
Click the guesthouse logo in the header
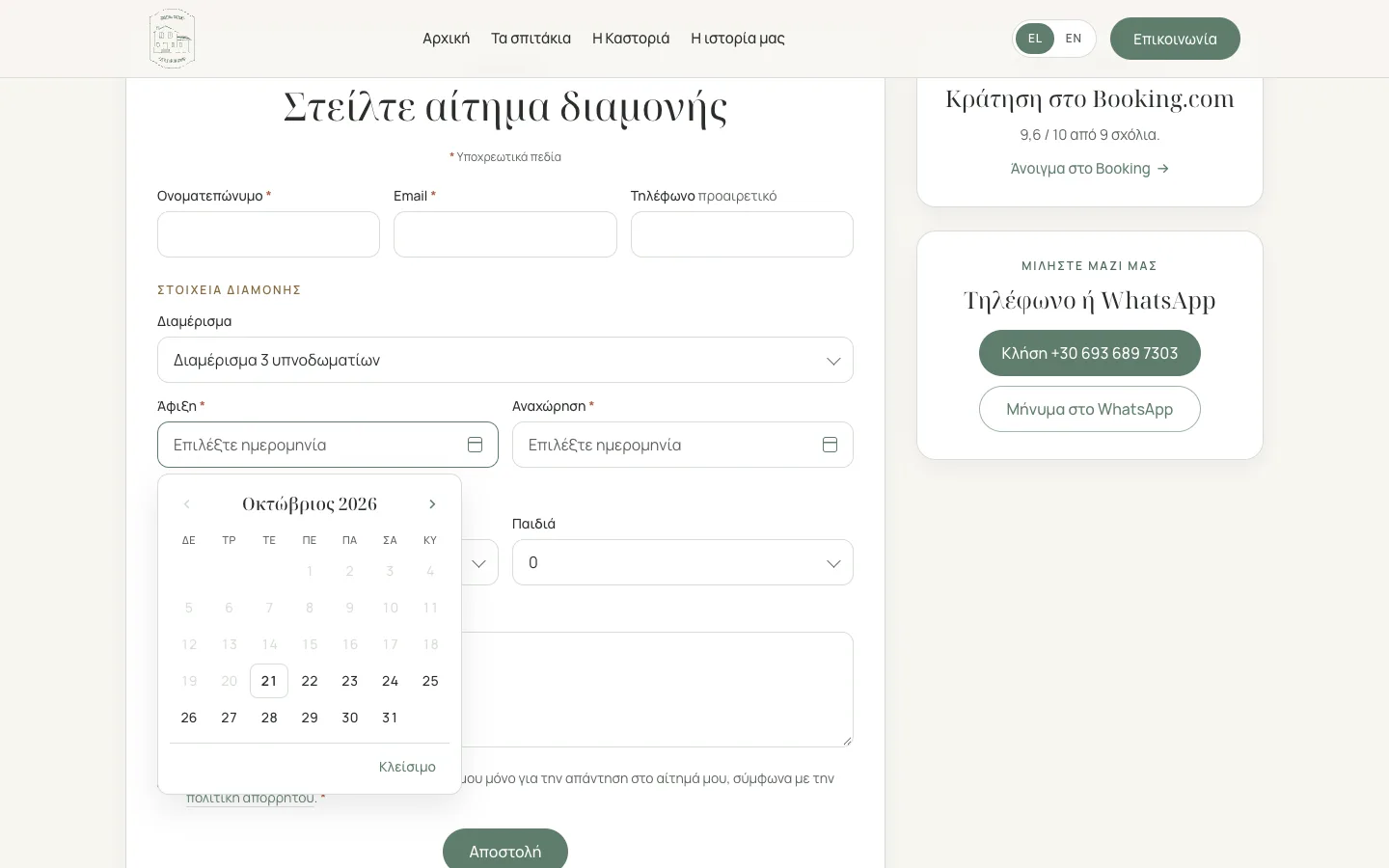click(x=173, y=39)
